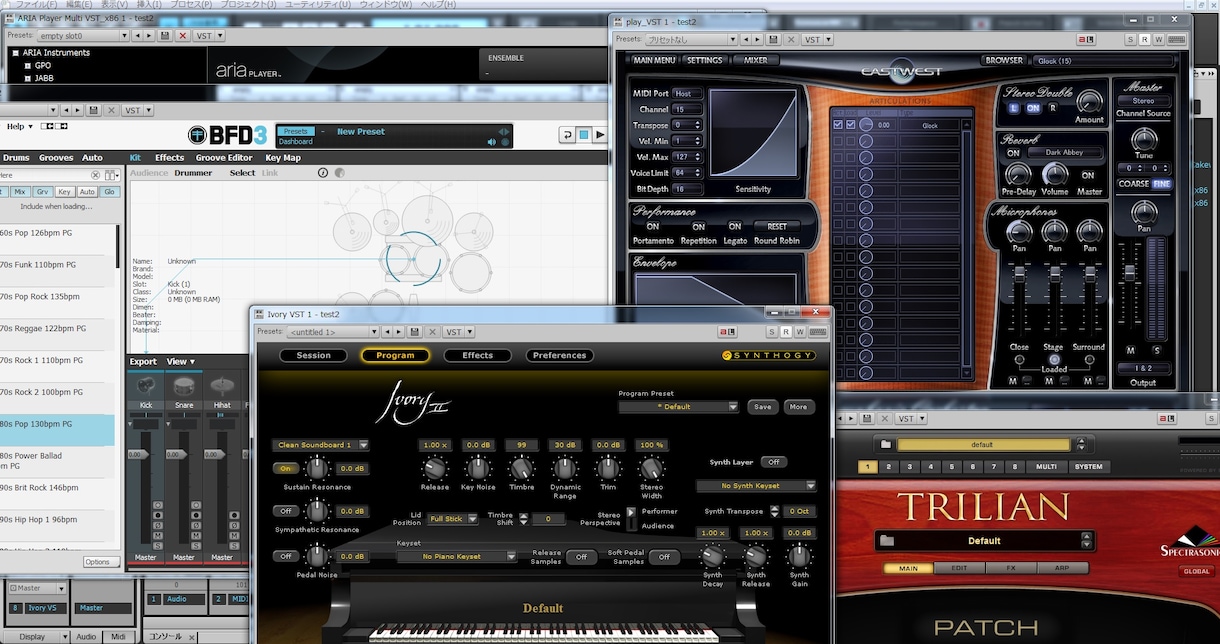
Task: Click the keyboard icon in play_VST toolbar
Action: tap(1176, 39)
